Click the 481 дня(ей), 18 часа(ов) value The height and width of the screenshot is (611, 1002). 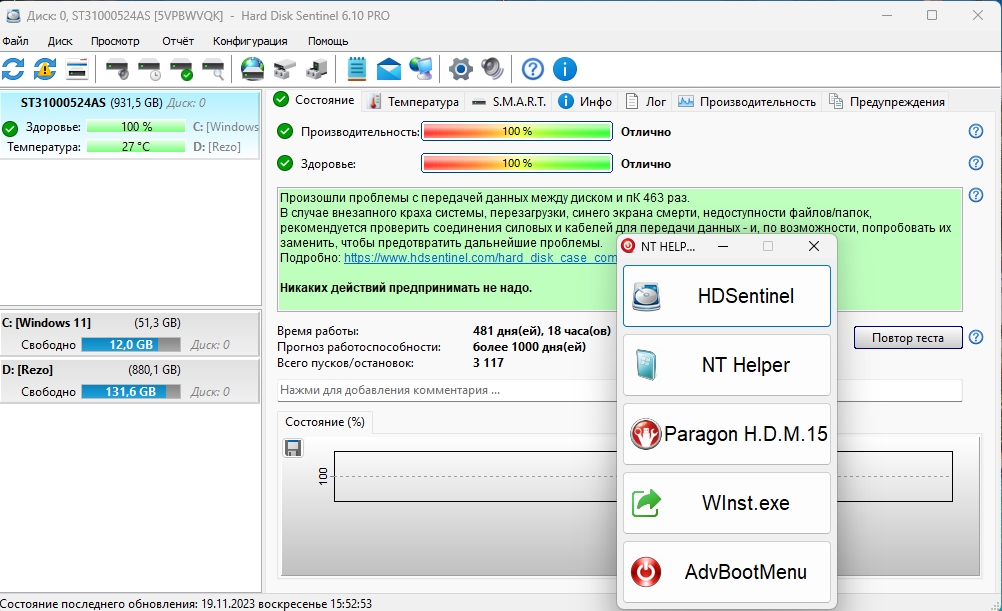click(x=542, y=331)
